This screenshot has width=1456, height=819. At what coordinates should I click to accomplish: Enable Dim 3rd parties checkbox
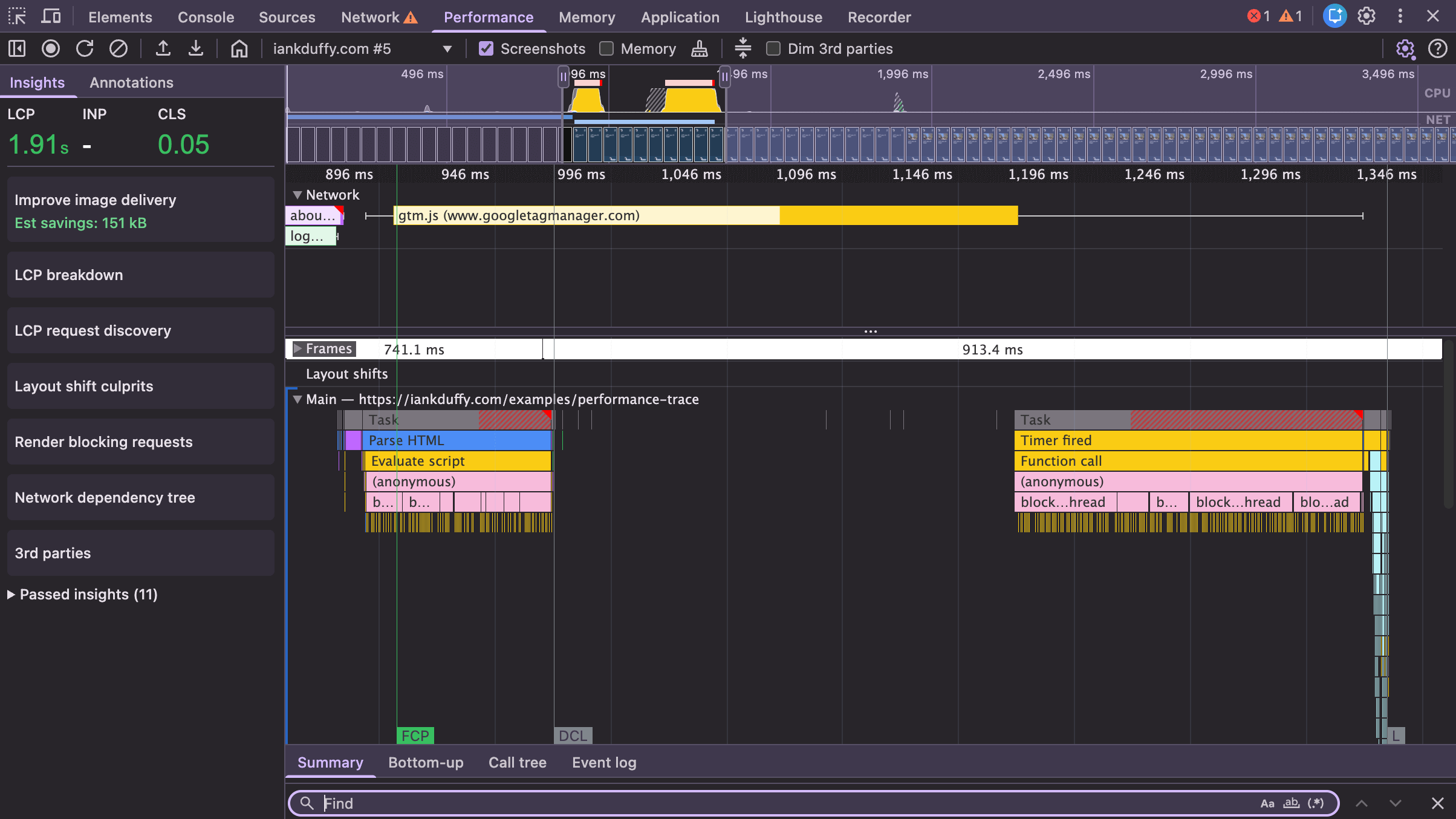coord(773,48)
